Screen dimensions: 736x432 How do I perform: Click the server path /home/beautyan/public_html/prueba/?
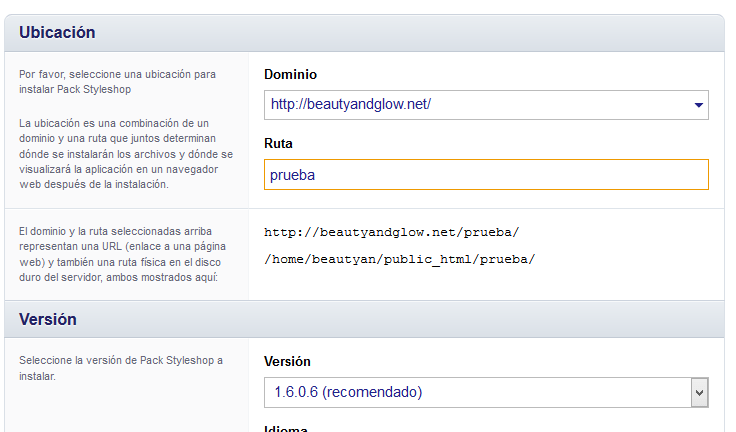pyautogui.click(x=399, y=259)
